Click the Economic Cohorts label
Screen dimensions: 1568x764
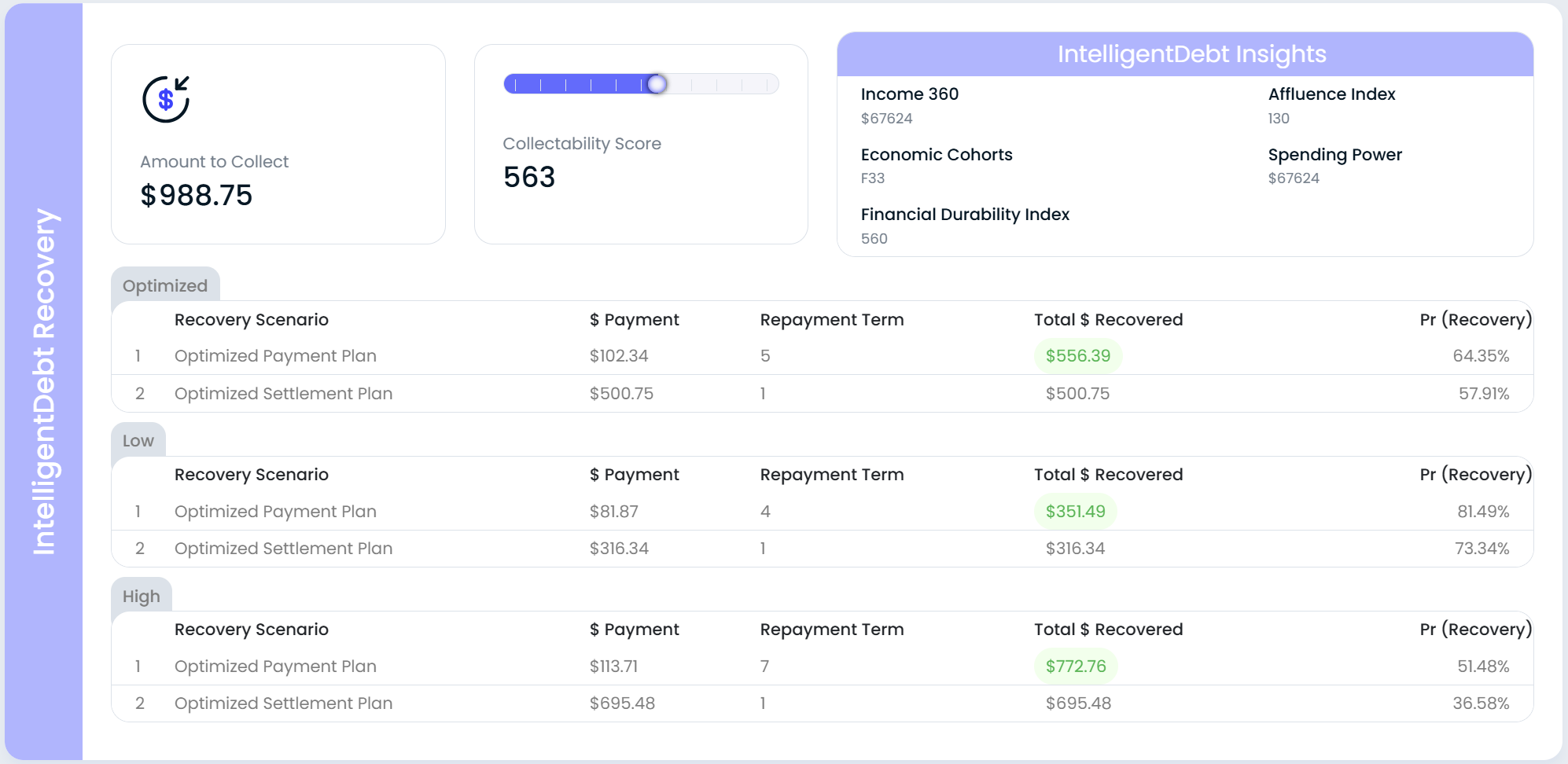coord(937,155)
